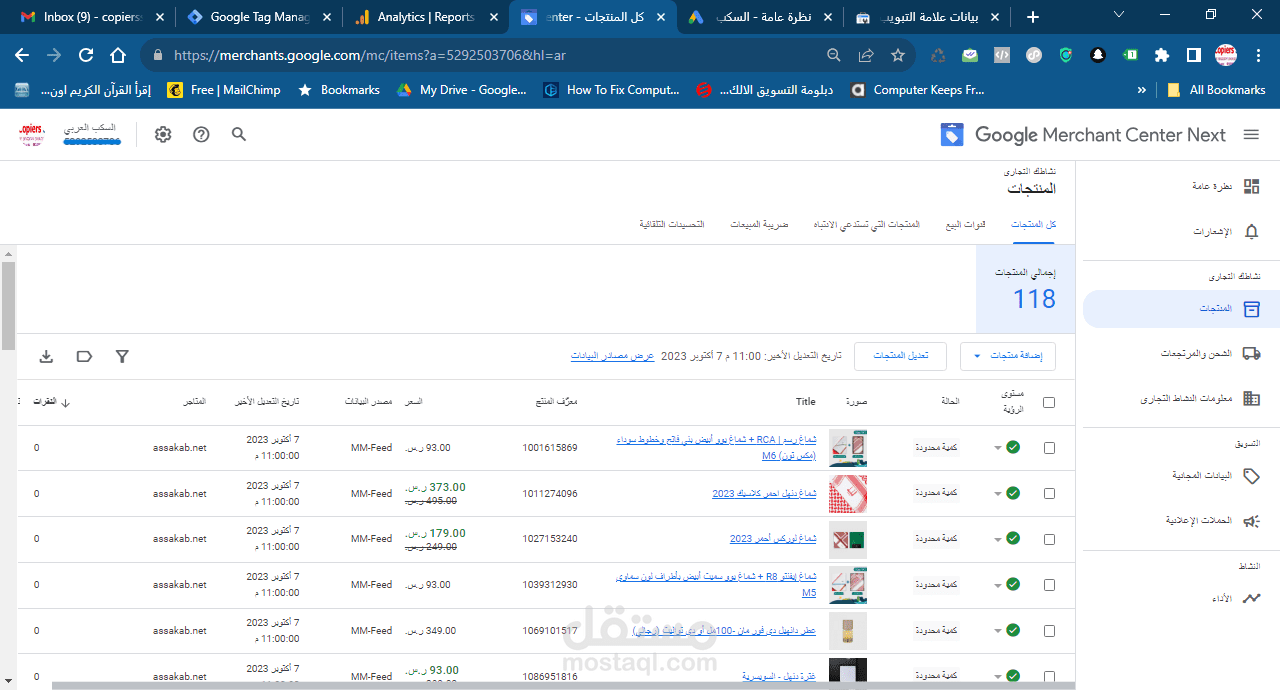The image size is (1280, 690).
Task: Switch to the قنوات البيع tab
Action: click(x=966, y=225)
